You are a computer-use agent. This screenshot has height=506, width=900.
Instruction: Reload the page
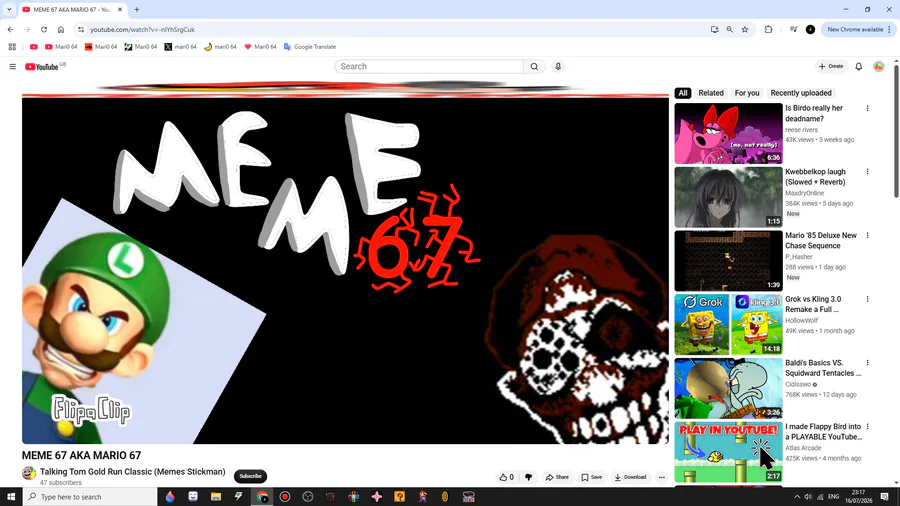click(x=44, y=29)
